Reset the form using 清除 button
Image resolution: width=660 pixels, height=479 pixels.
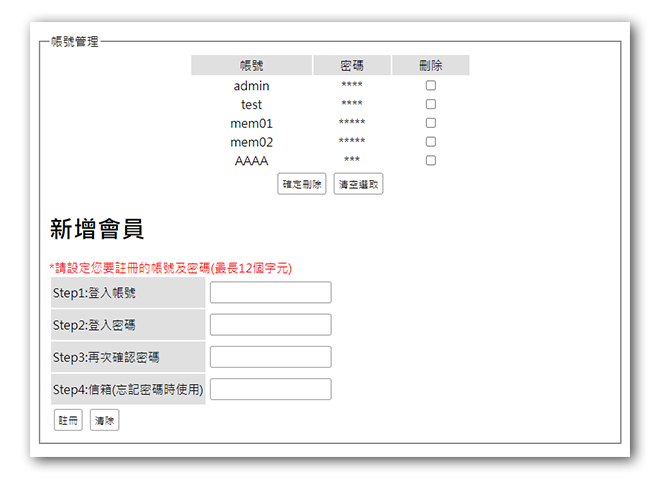(104, 421)
